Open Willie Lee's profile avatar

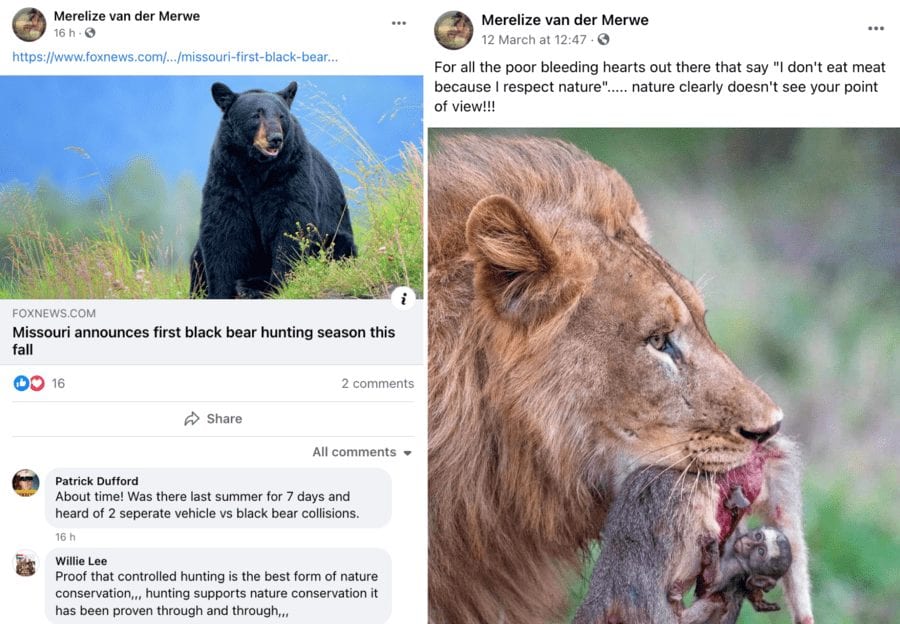pos(26,563)
